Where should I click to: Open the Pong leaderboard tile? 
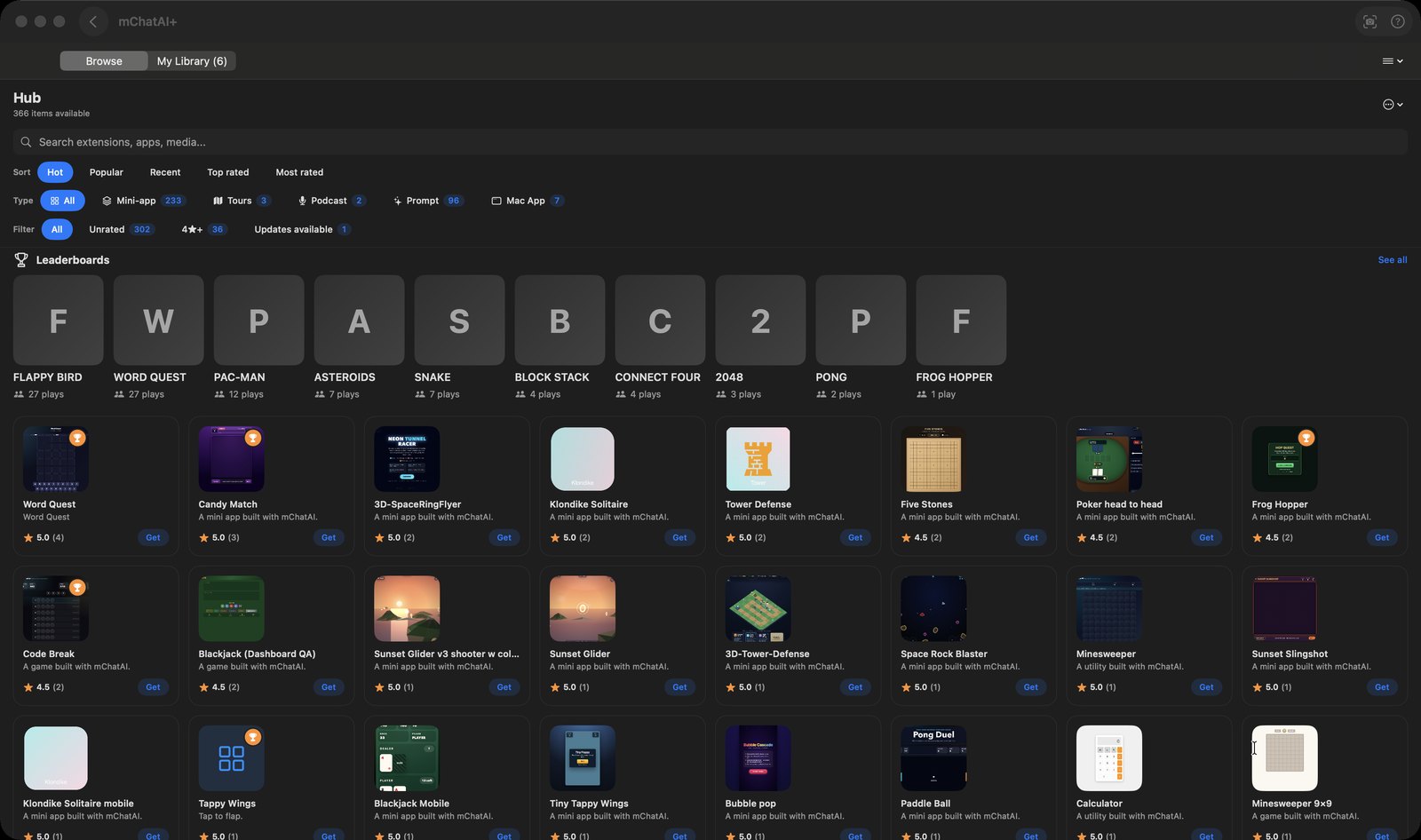click(x=861, y=321)
